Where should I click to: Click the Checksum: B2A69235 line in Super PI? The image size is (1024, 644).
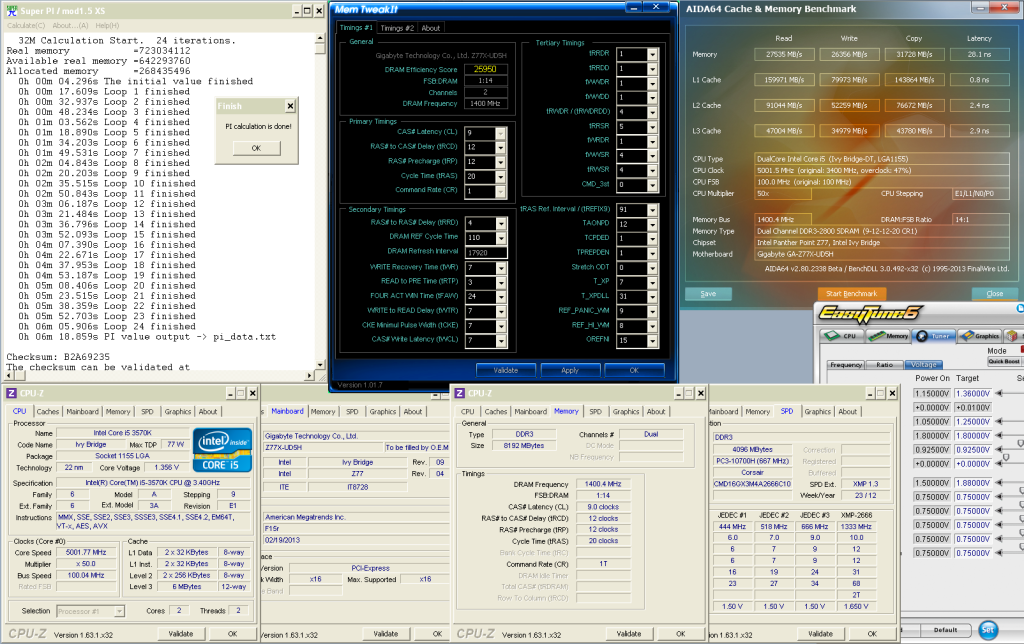pyautogui.click(x=58, y=357)
